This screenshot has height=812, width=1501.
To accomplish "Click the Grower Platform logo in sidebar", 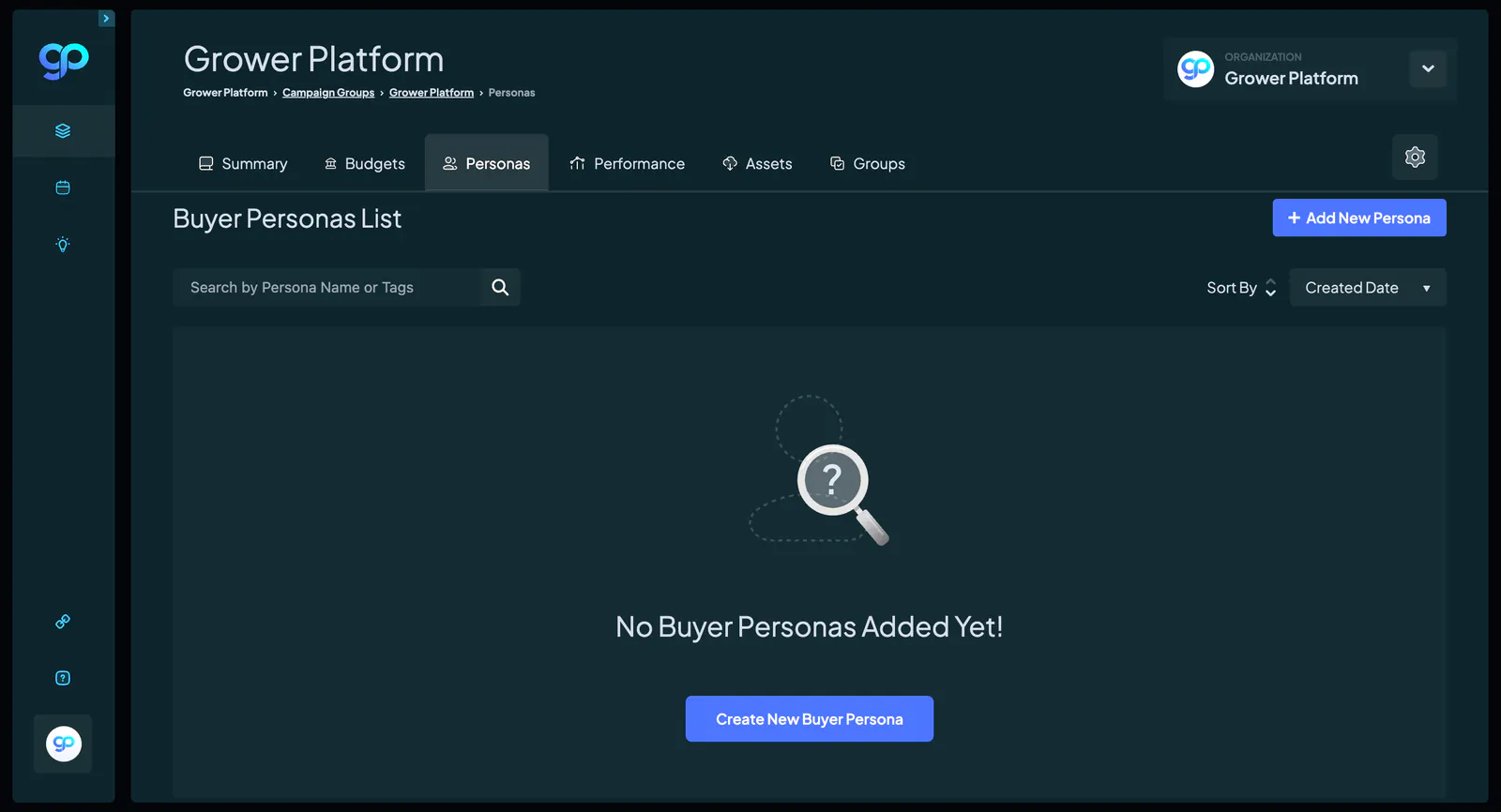I will 64,61.
